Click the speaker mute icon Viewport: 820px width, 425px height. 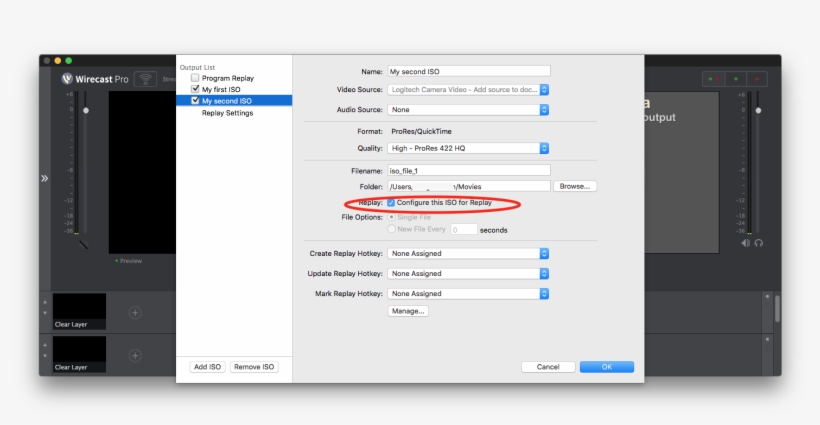(x=745, y=243)
